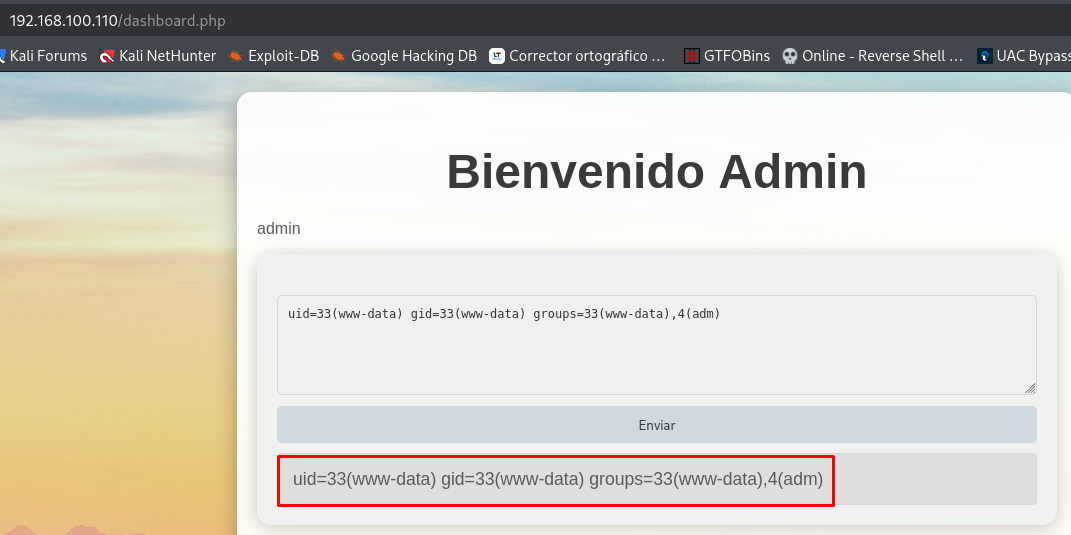Open the GTFOBins bookmark label
Image resolution: width=1071 pixels, height=535 pixels.
coord(737,56)
